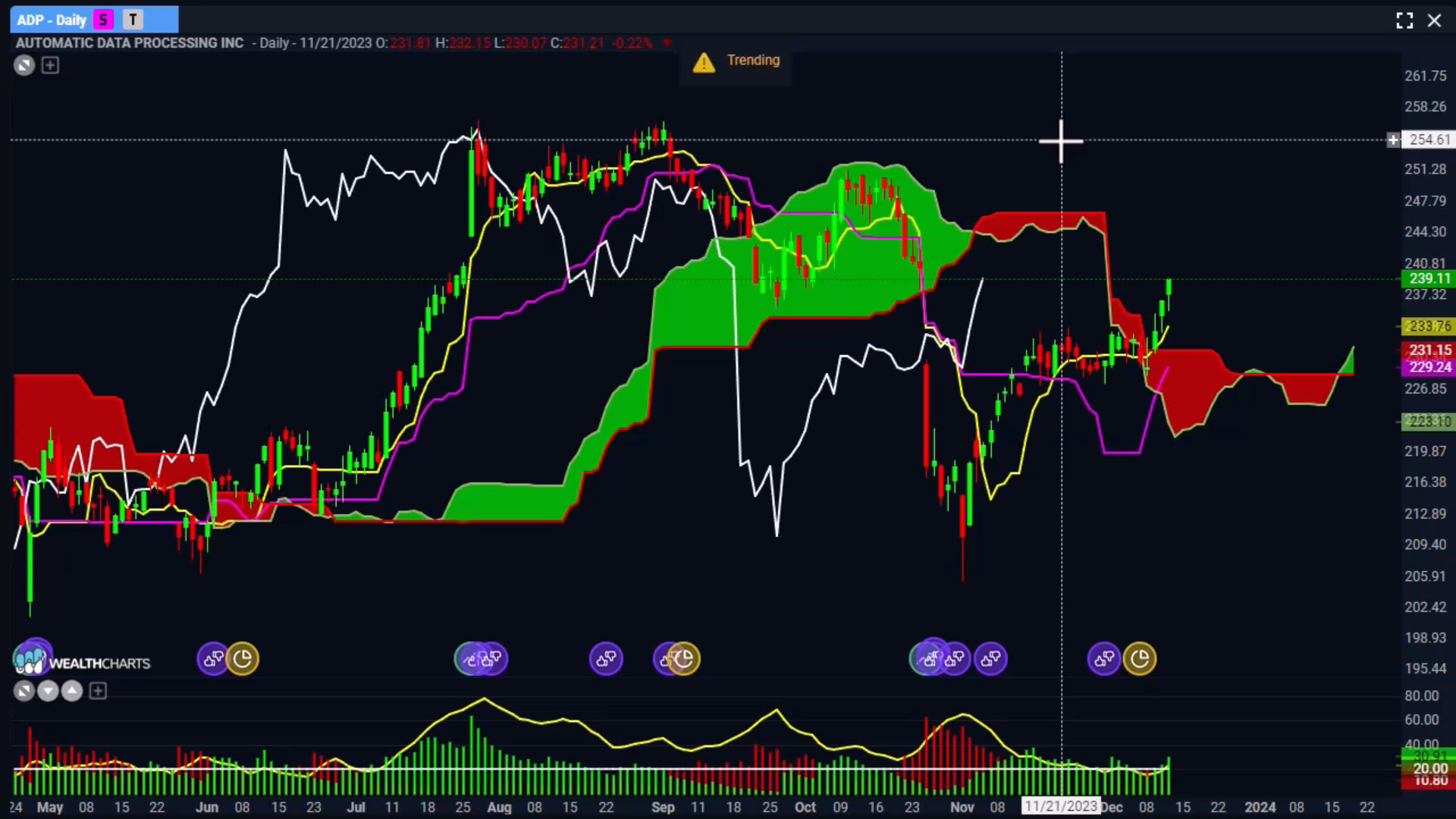Open the purple event marker near Nov
Screen dimensions: 1456x819
pos(954,658)
